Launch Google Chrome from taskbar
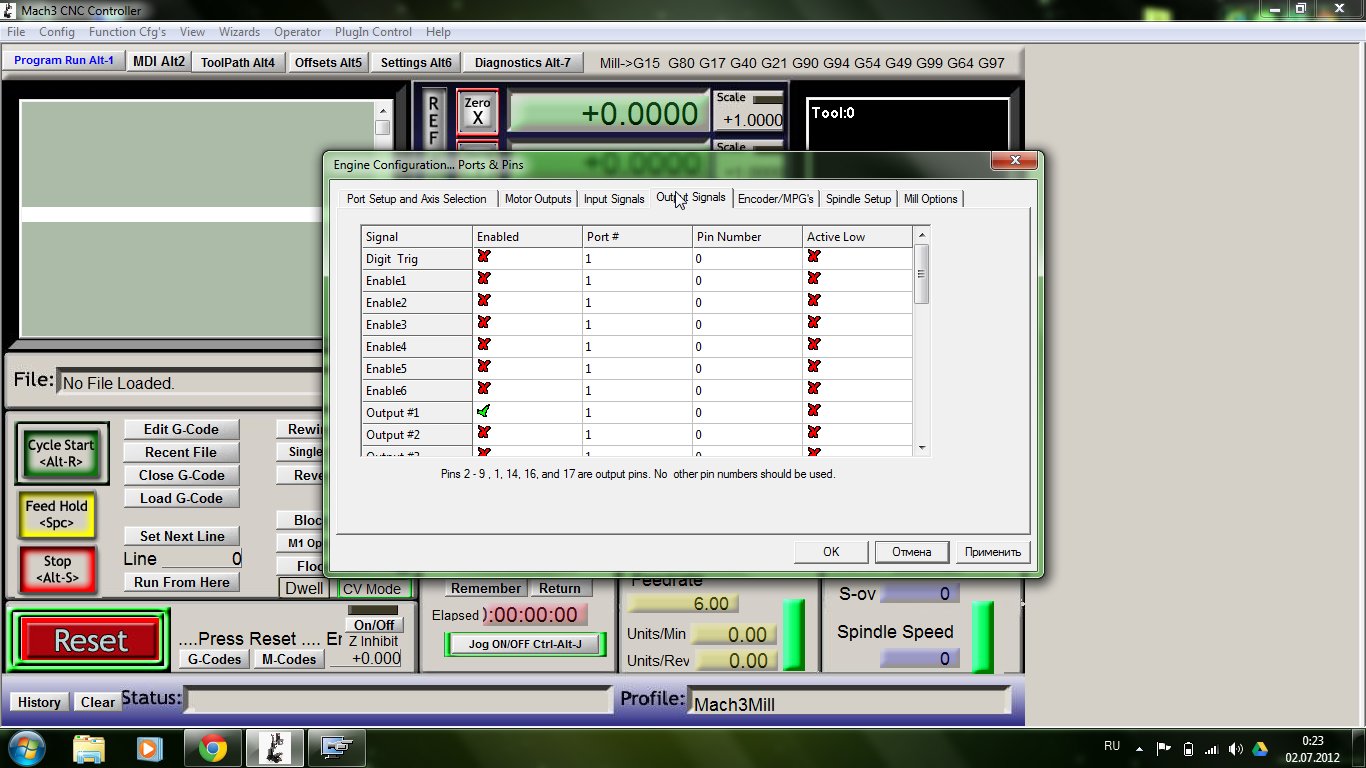Image resolution: width=1366 pixels, height=768 pixels. [212, 747]
